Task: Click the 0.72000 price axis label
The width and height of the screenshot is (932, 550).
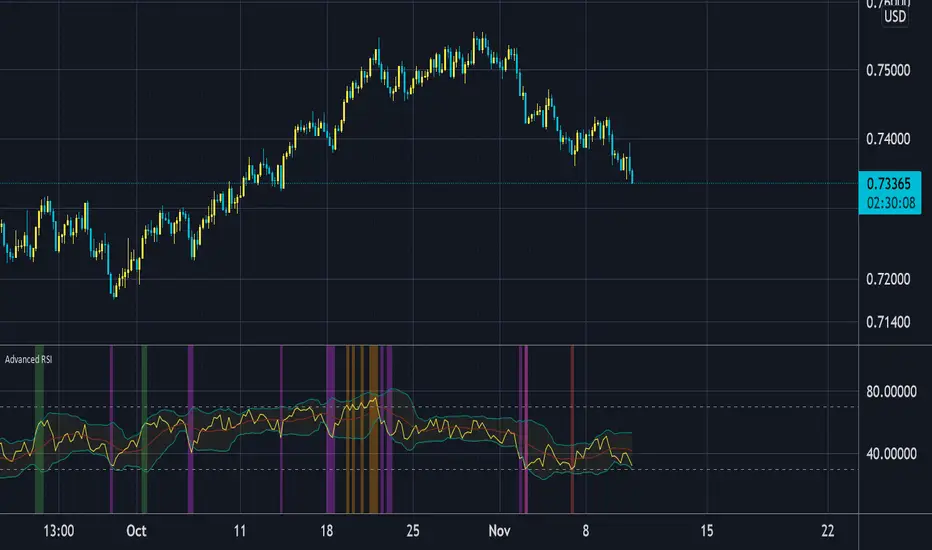Action: (x=888, y=279)
